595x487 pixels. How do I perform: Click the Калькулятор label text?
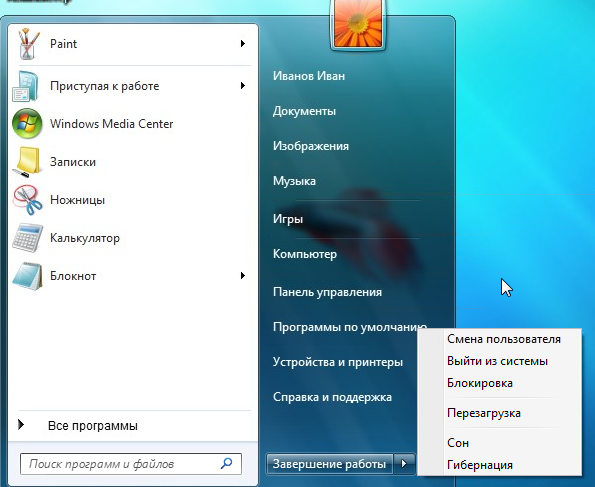click(85, 238)
